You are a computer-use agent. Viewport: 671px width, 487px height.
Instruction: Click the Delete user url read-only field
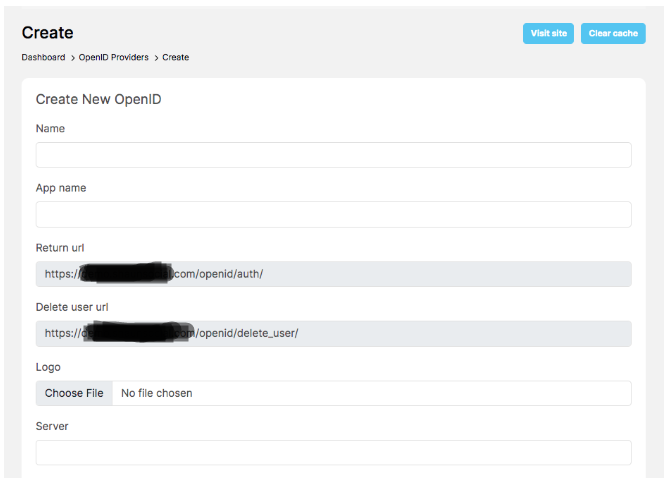333,333
